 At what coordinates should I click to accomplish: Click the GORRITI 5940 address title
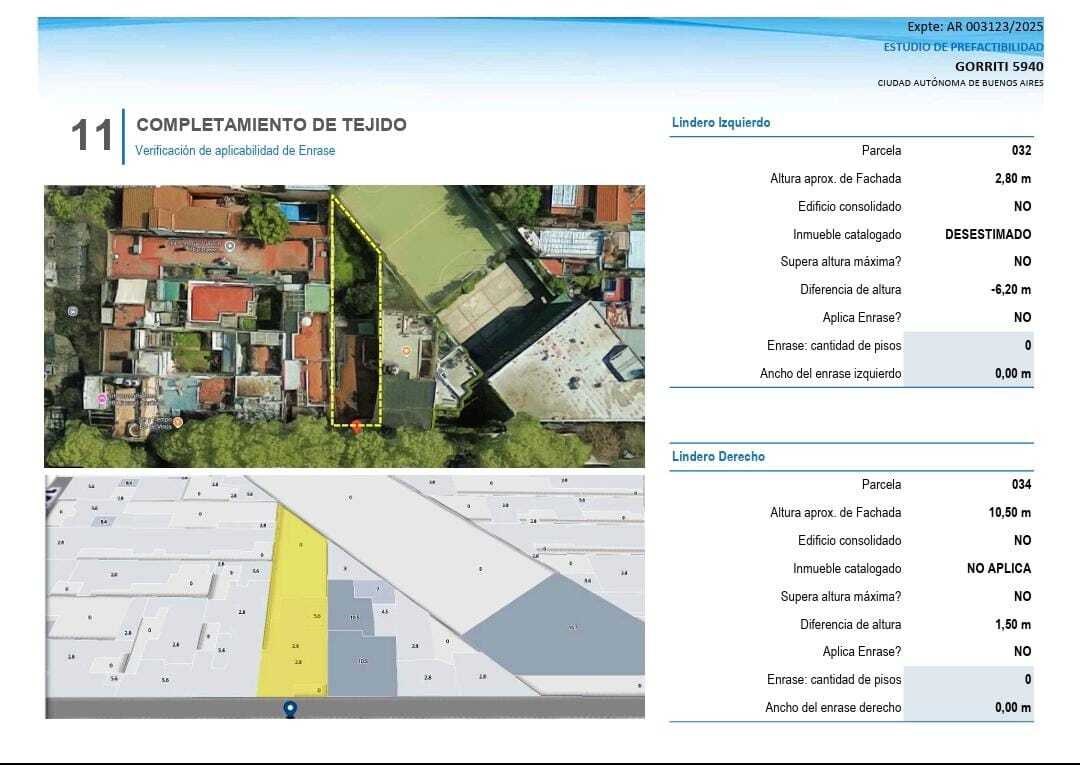(x=998, y=66)
